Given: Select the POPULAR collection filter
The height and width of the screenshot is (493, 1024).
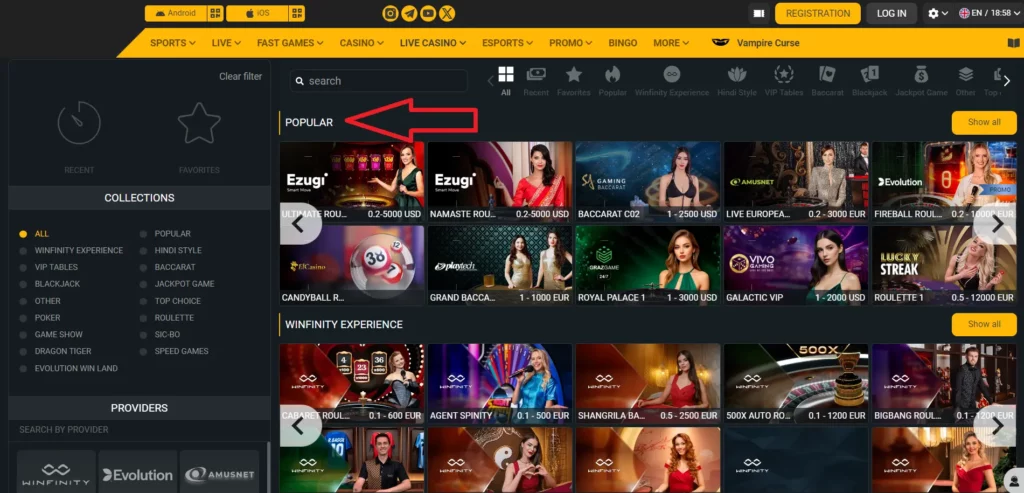Looking at the screenshot, I should (165, 234).
